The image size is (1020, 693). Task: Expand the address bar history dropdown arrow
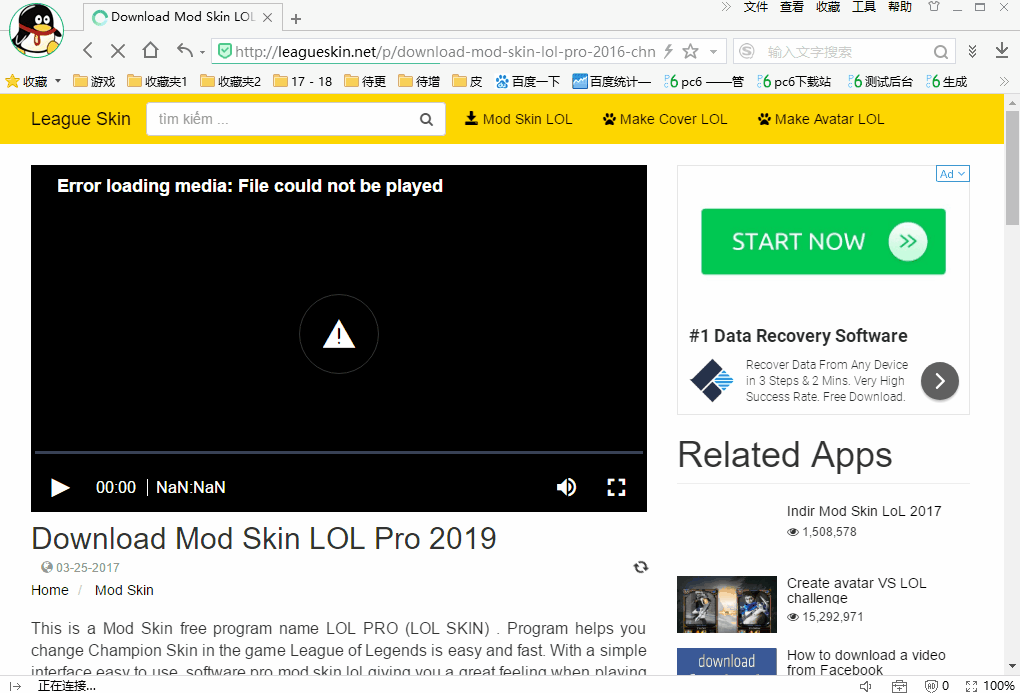tap(714, 51)
